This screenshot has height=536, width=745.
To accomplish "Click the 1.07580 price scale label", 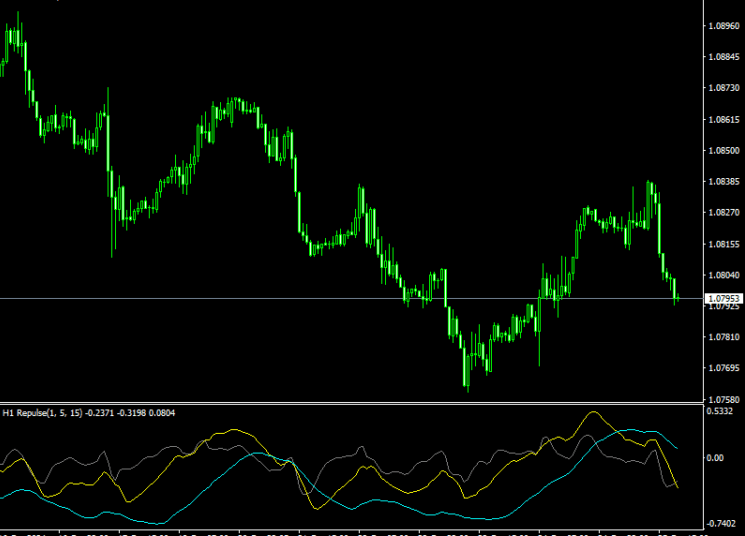I will 724,400.
